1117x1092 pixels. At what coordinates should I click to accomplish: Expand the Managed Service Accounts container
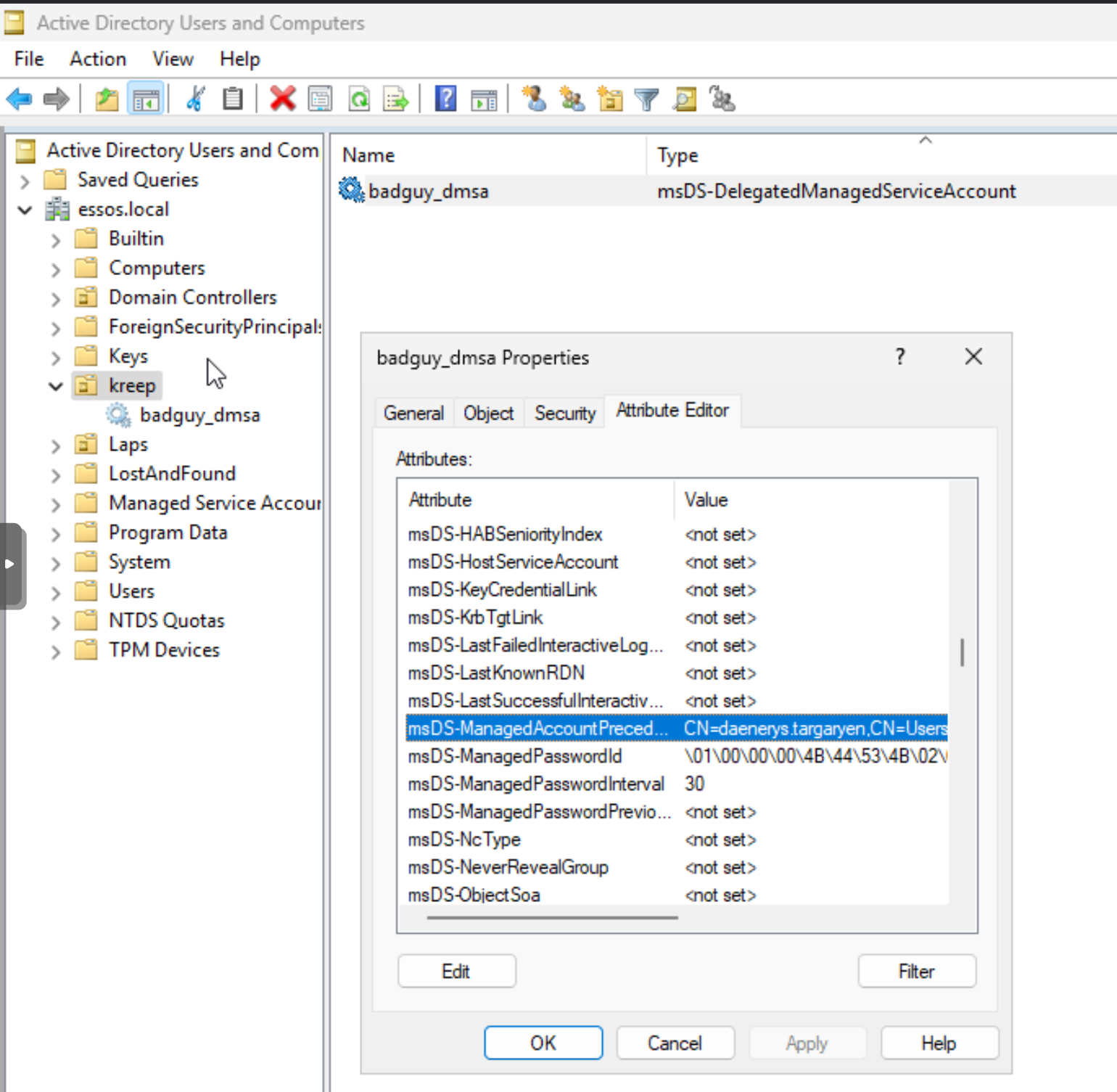click(x=56, y=504)
